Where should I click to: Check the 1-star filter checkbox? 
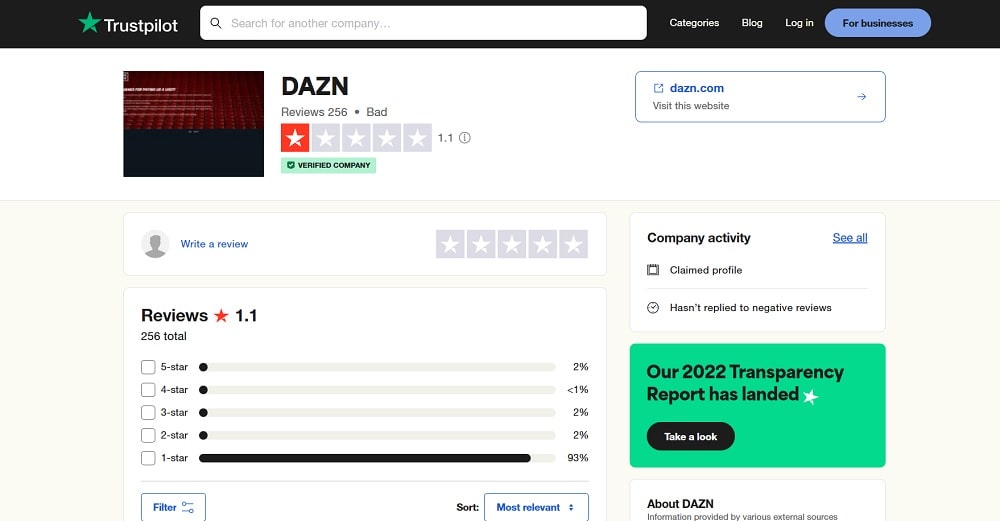click(148, 458)
